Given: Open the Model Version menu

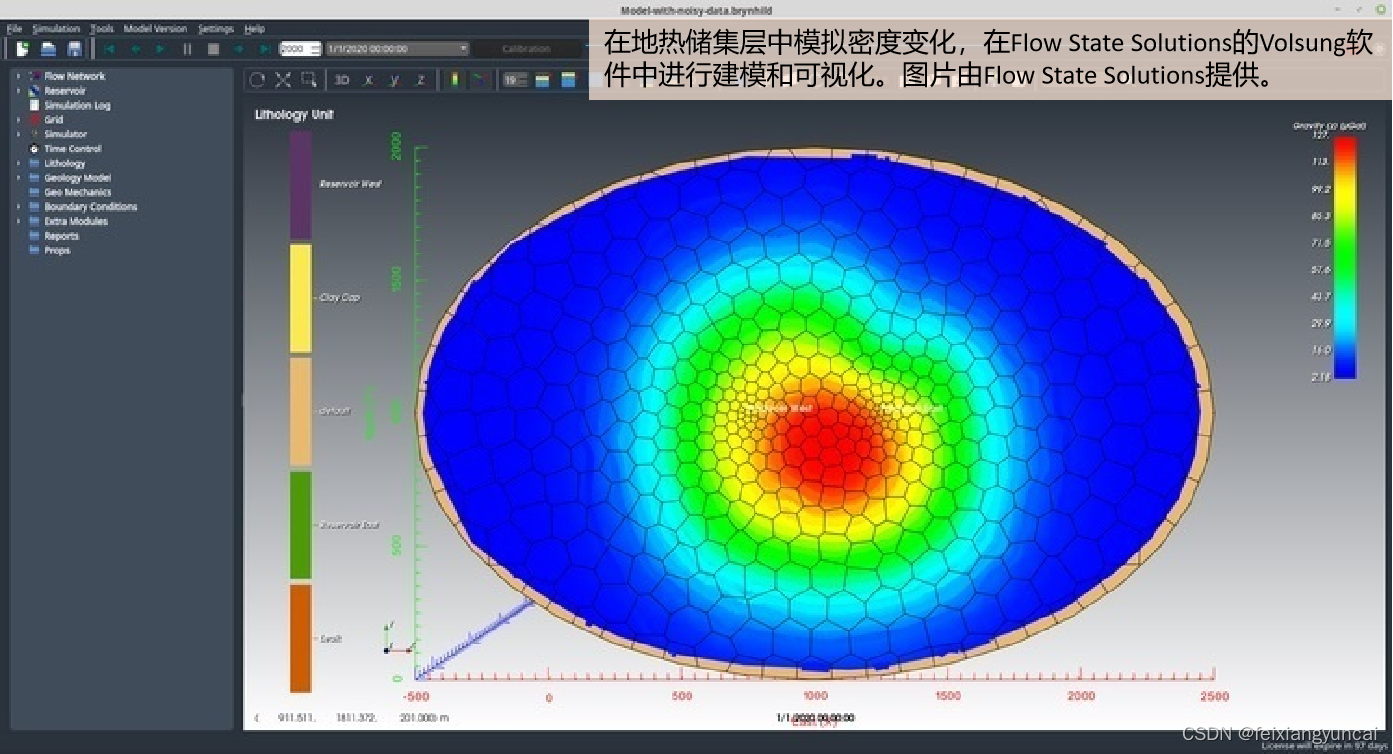Looking at the screenshot, I should pos(155,29).
